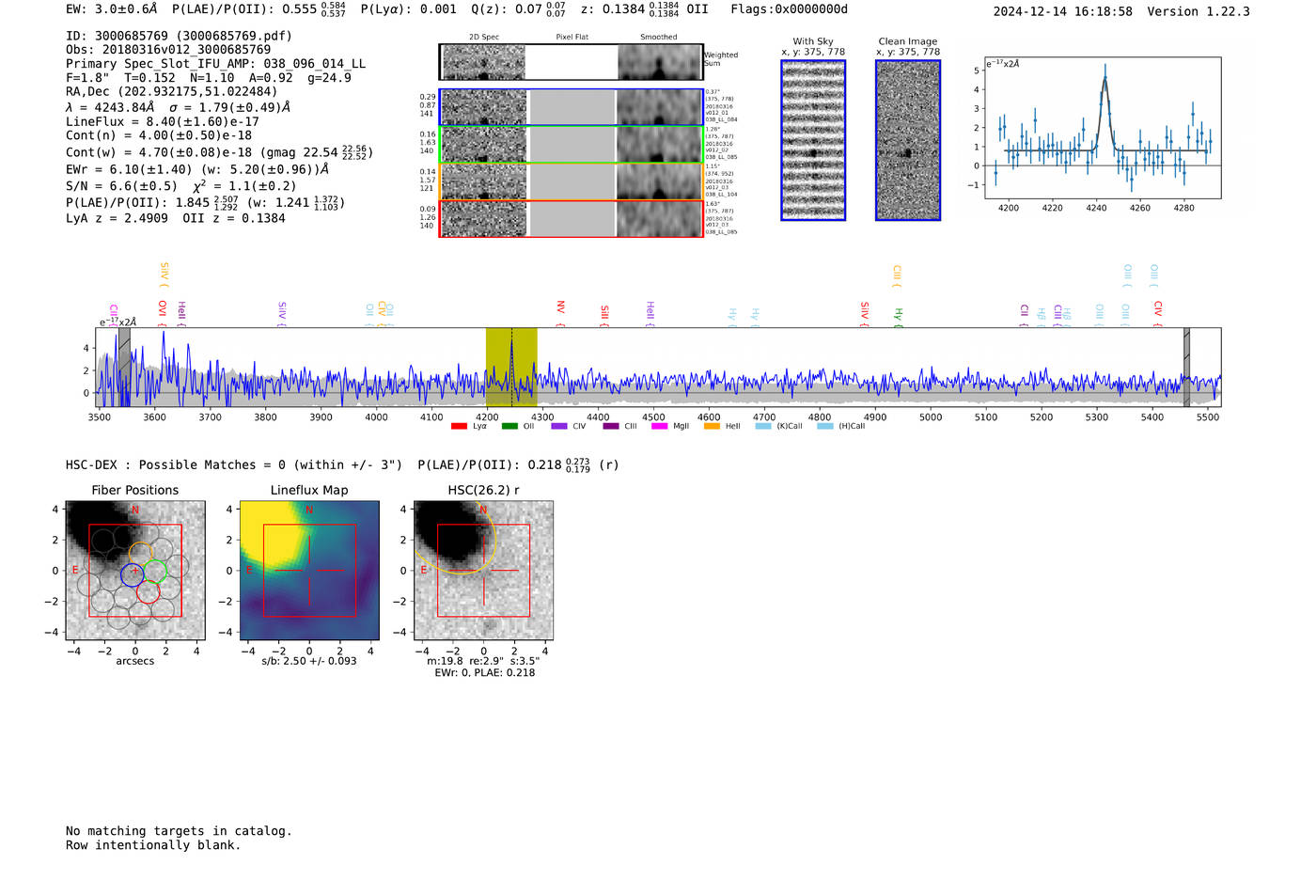Open the With Sky image thumbnail
This screenshot has height=896, width=1316.
tap(813, 140)
